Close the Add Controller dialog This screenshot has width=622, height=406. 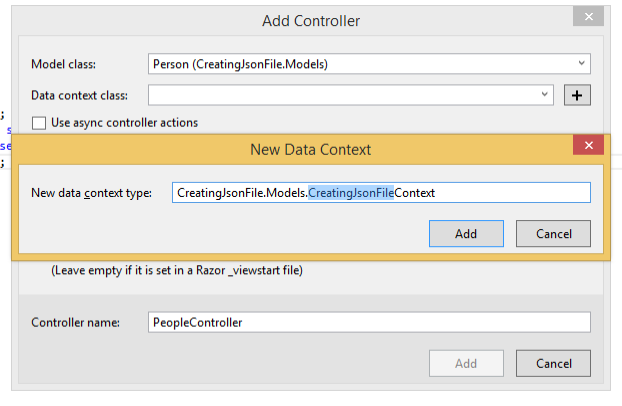587,17
